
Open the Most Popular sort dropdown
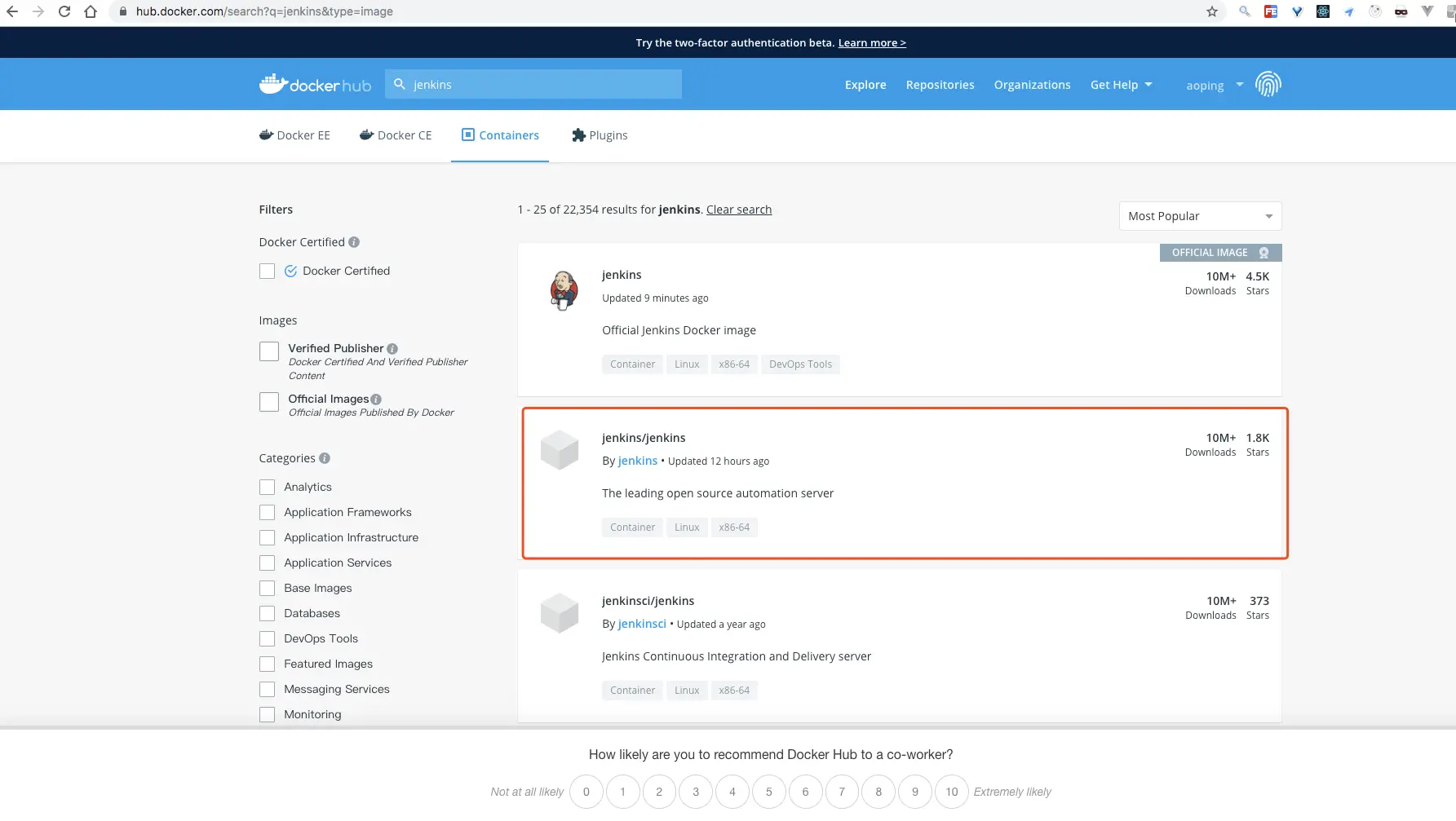point(1200,216)
